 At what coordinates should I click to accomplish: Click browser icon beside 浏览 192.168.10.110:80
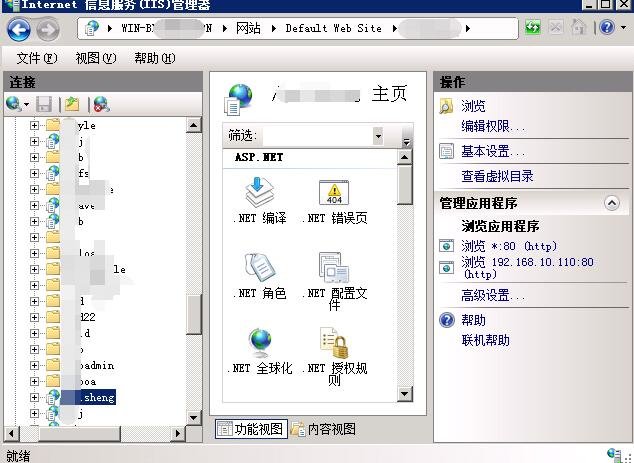pyautogui.click(x=446, y=267)
